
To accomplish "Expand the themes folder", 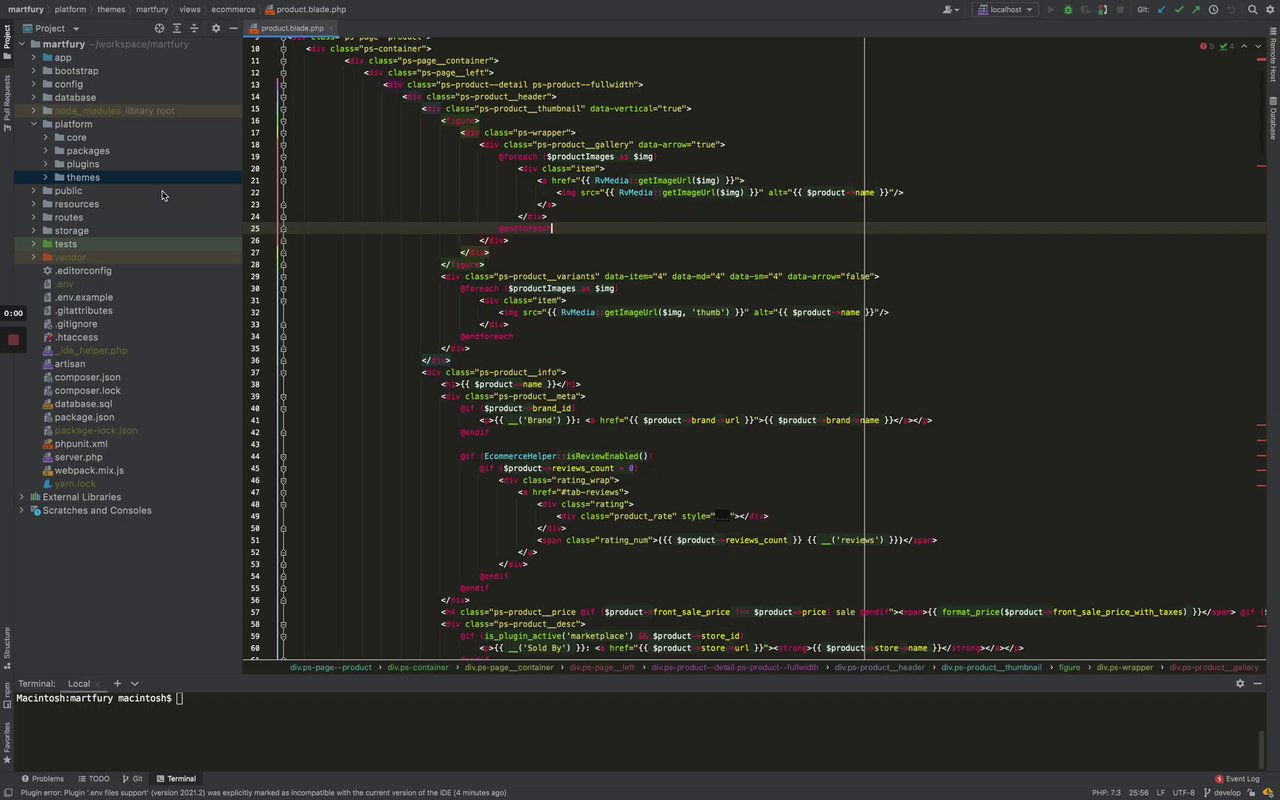I will click(x=46, y=177).
